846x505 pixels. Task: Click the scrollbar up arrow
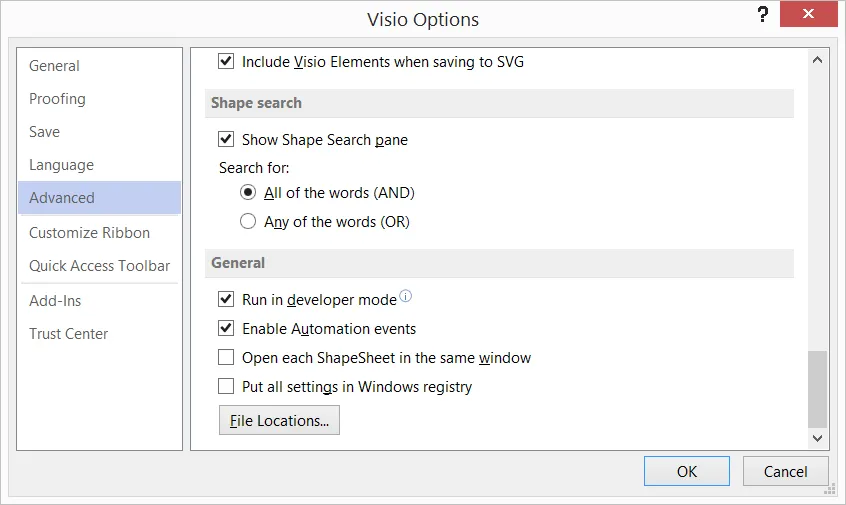point(817,60)
